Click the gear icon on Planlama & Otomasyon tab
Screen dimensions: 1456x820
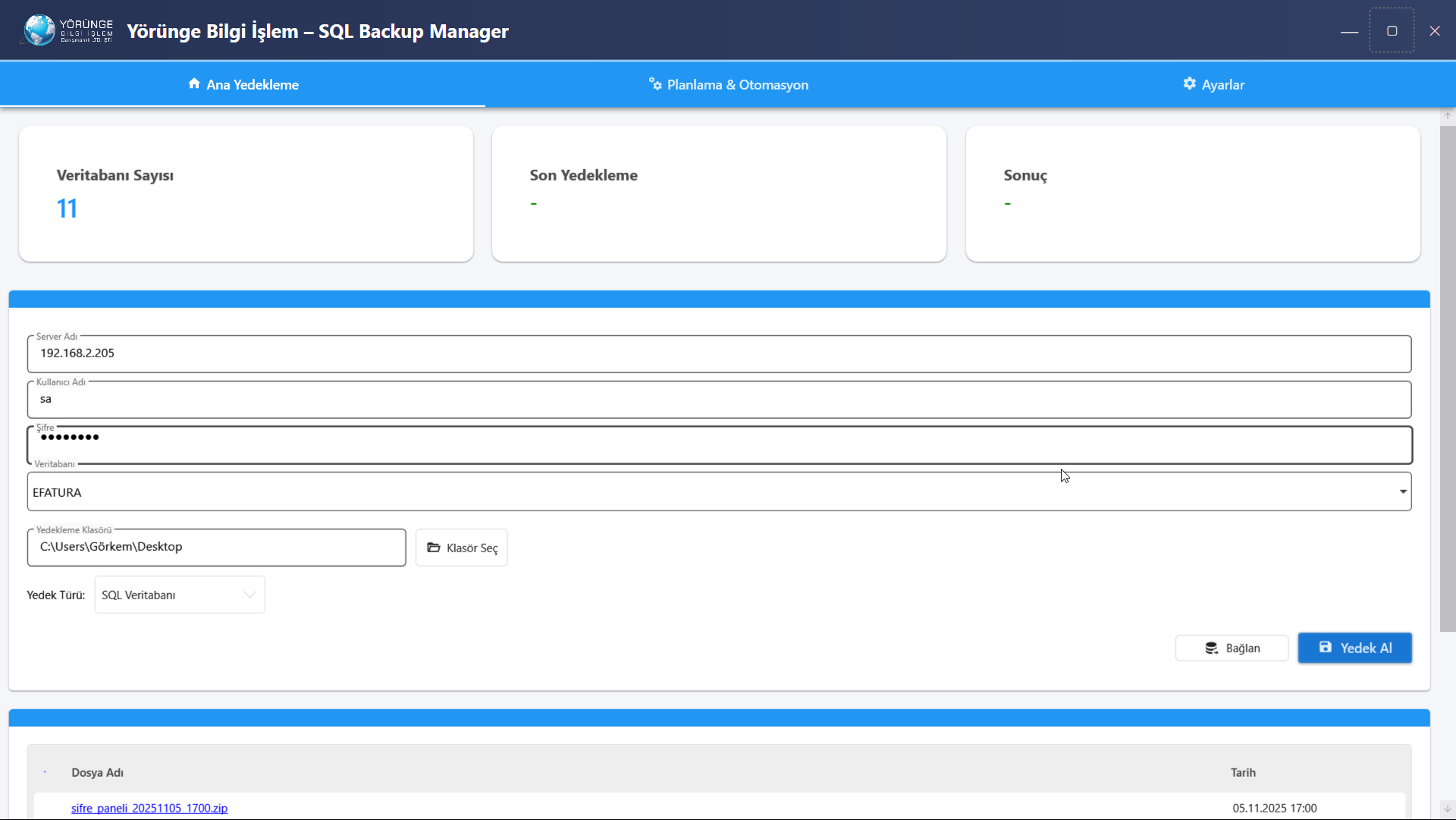(x=654, y=83)
